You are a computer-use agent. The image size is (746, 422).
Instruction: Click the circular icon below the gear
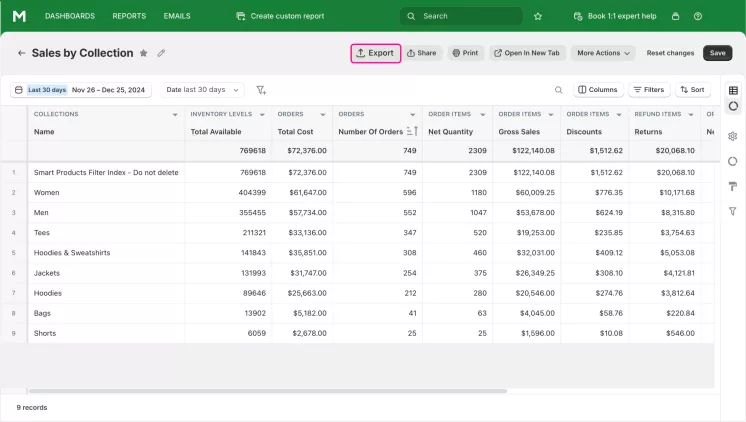click(733, 161)
